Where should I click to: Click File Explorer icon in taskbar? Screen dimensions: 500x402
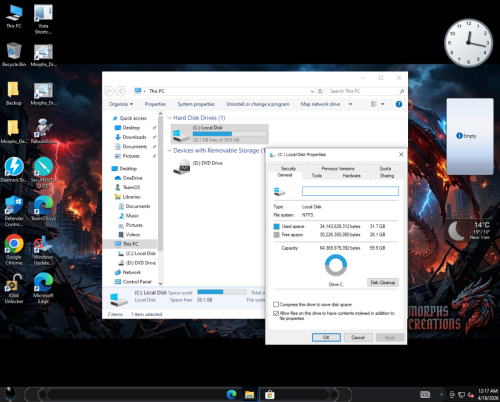pyautogui.click(x=249, y=395)
